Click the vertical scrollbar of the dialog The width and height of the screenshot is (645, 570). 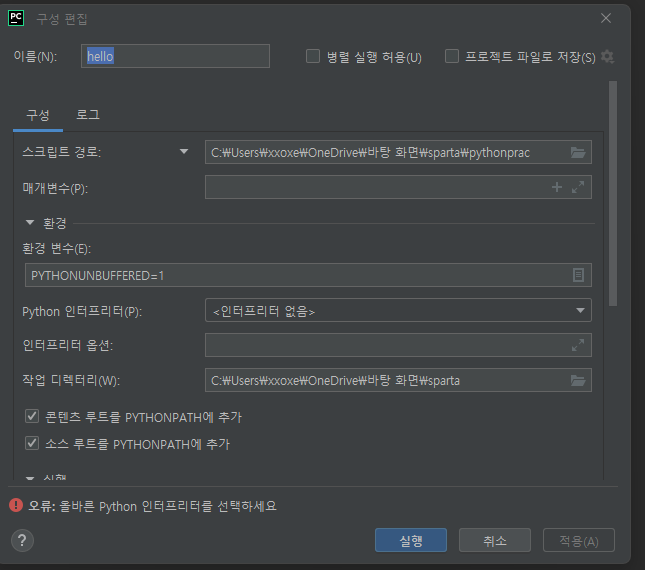613,193
